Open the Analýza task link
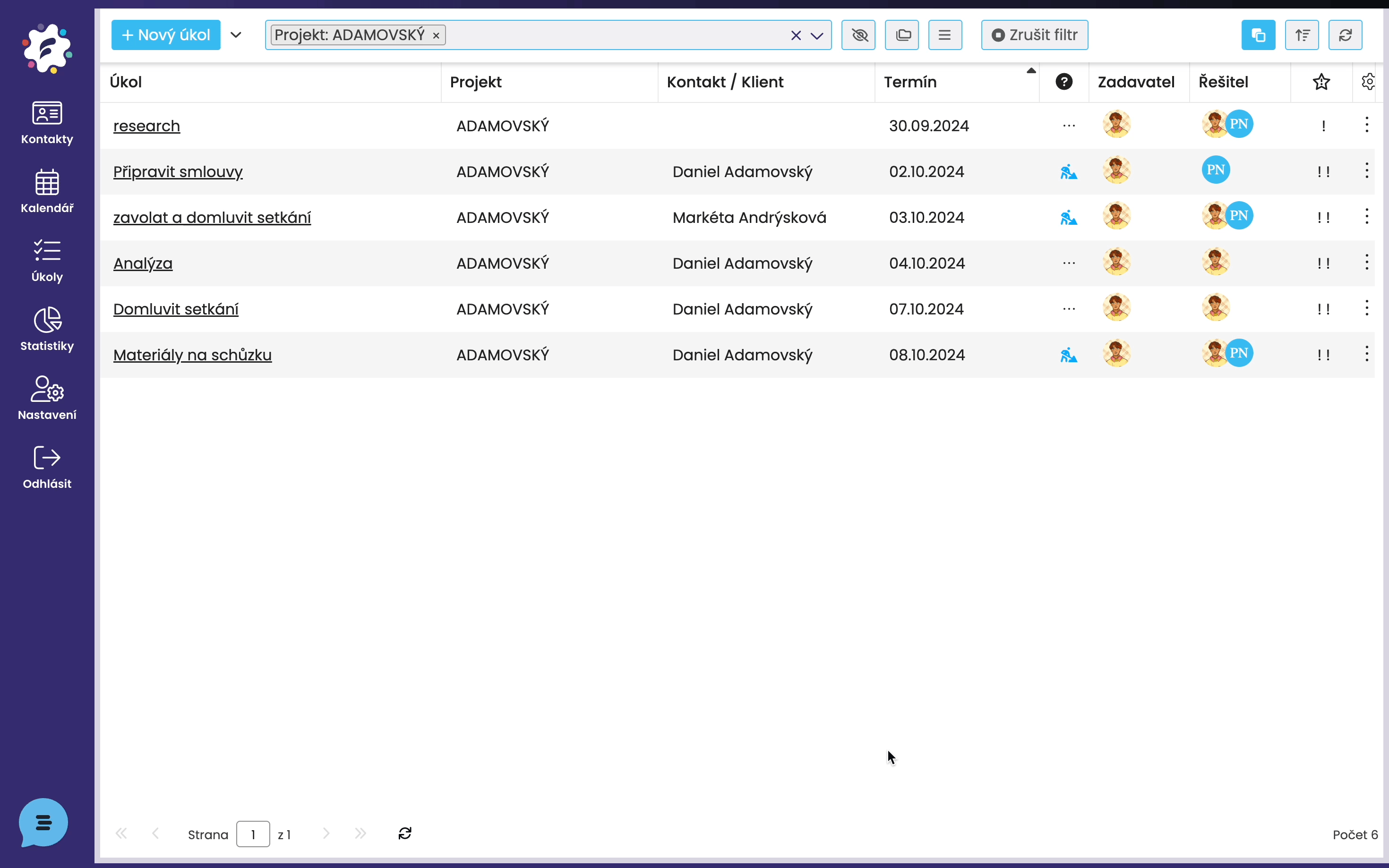This screenshot has height=868, width=1389. point(143,264)
